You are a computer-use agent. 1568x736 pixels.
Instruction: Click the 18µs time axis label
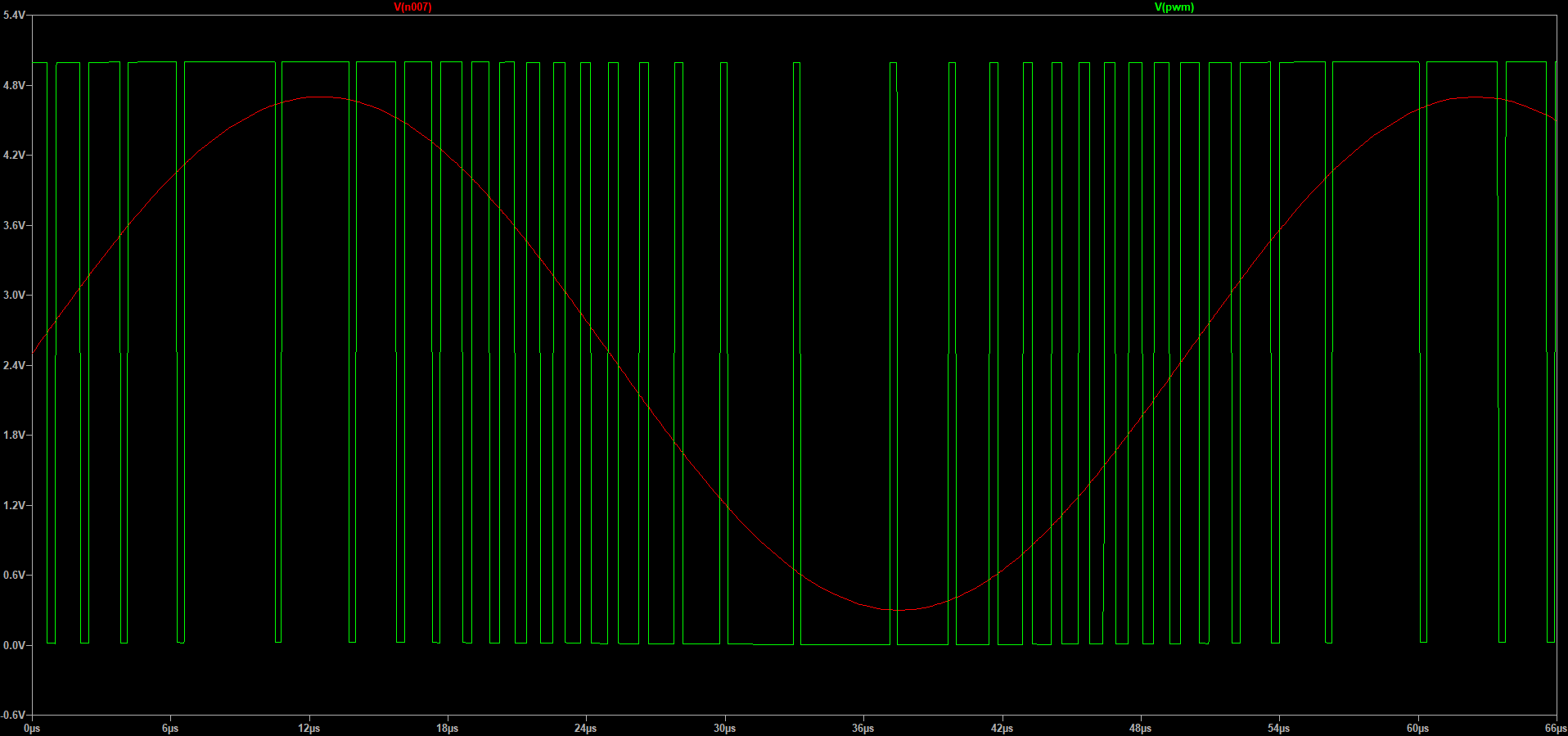pos(448,728)
